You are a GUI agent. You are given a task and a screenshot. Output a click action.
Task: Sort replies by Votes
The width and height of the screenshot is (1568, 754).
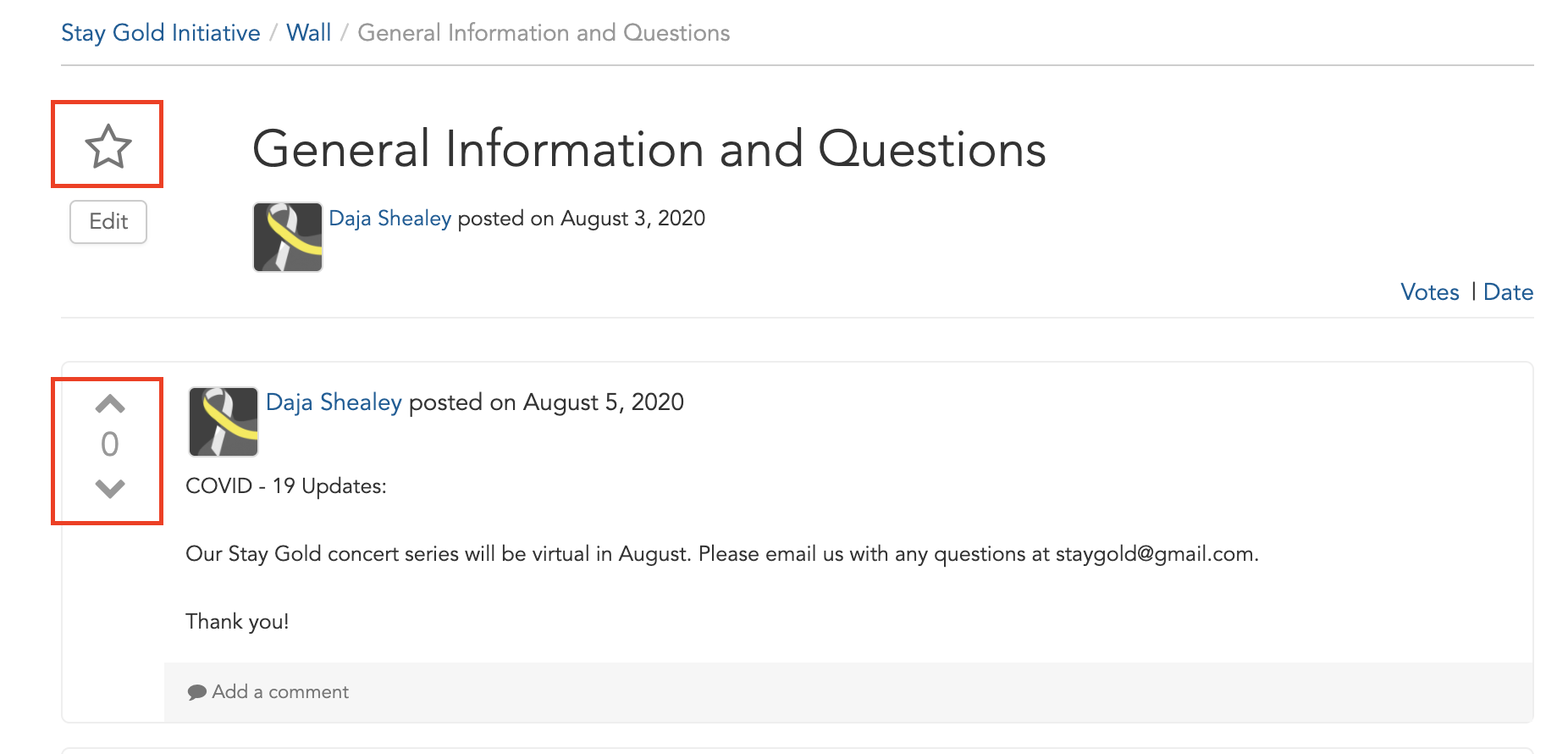1430,292
